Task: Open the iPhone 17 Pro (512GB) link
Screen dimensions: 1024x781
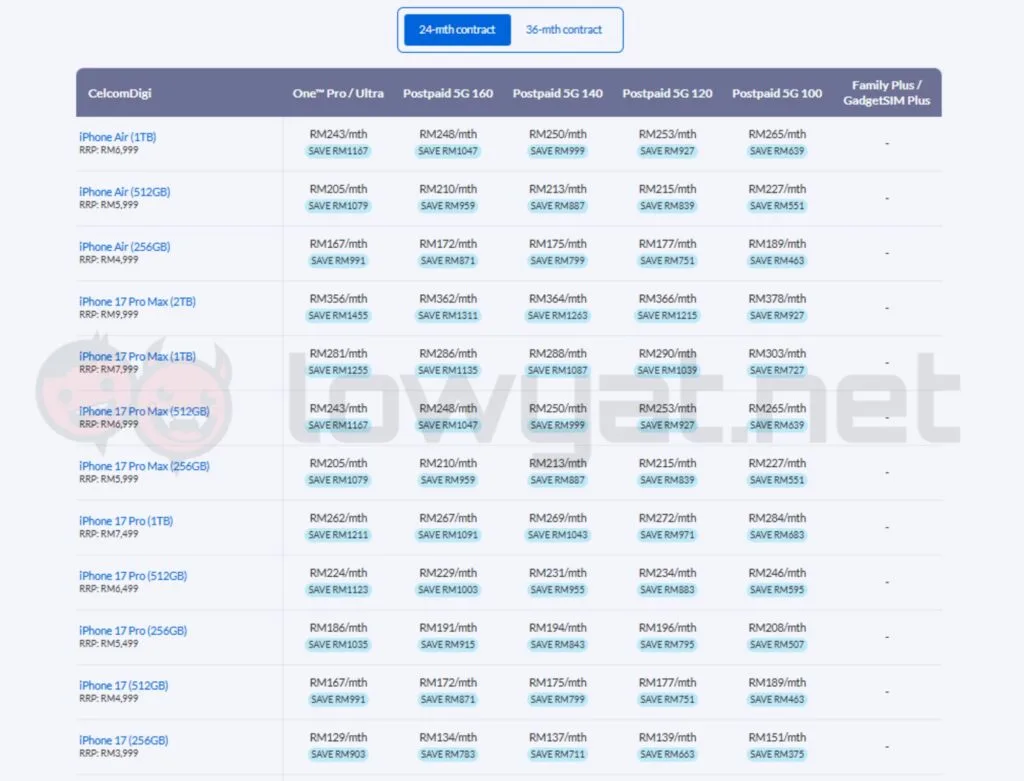Action: (x=133, y=576)
